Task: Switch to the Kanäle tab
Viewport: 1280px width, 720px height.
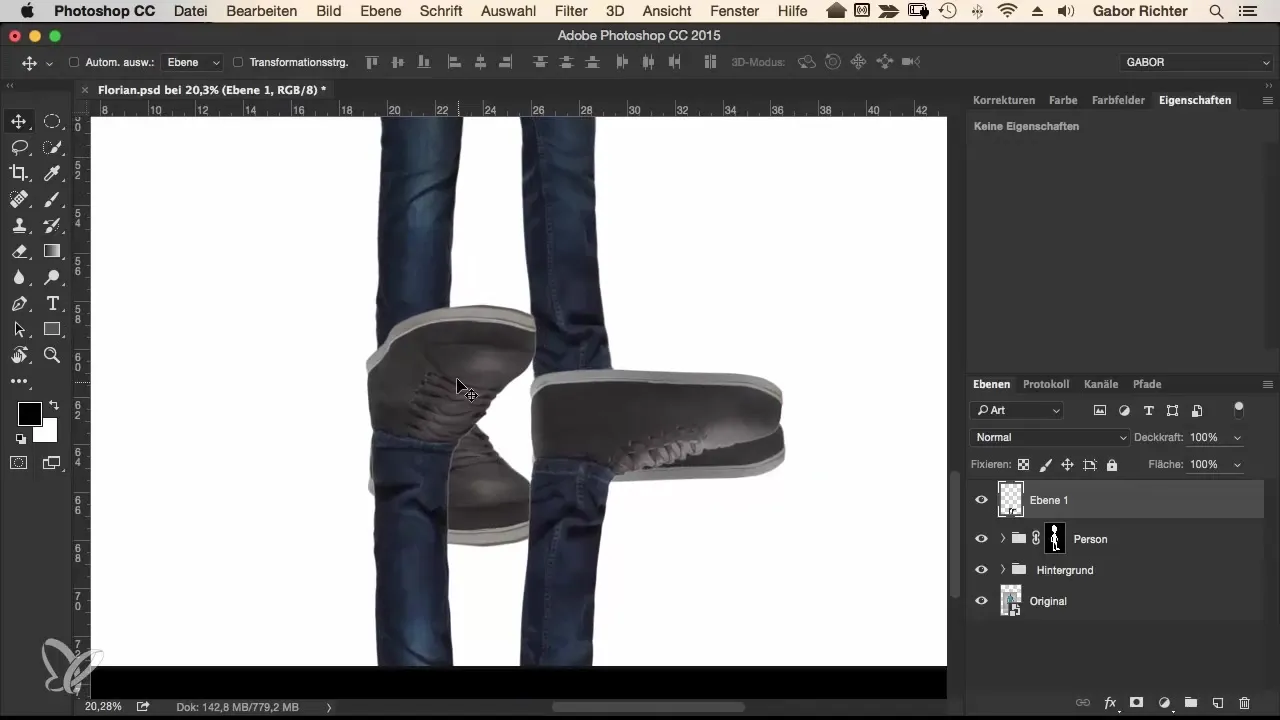Action: pyautogui.click(x=1101, y=384)
